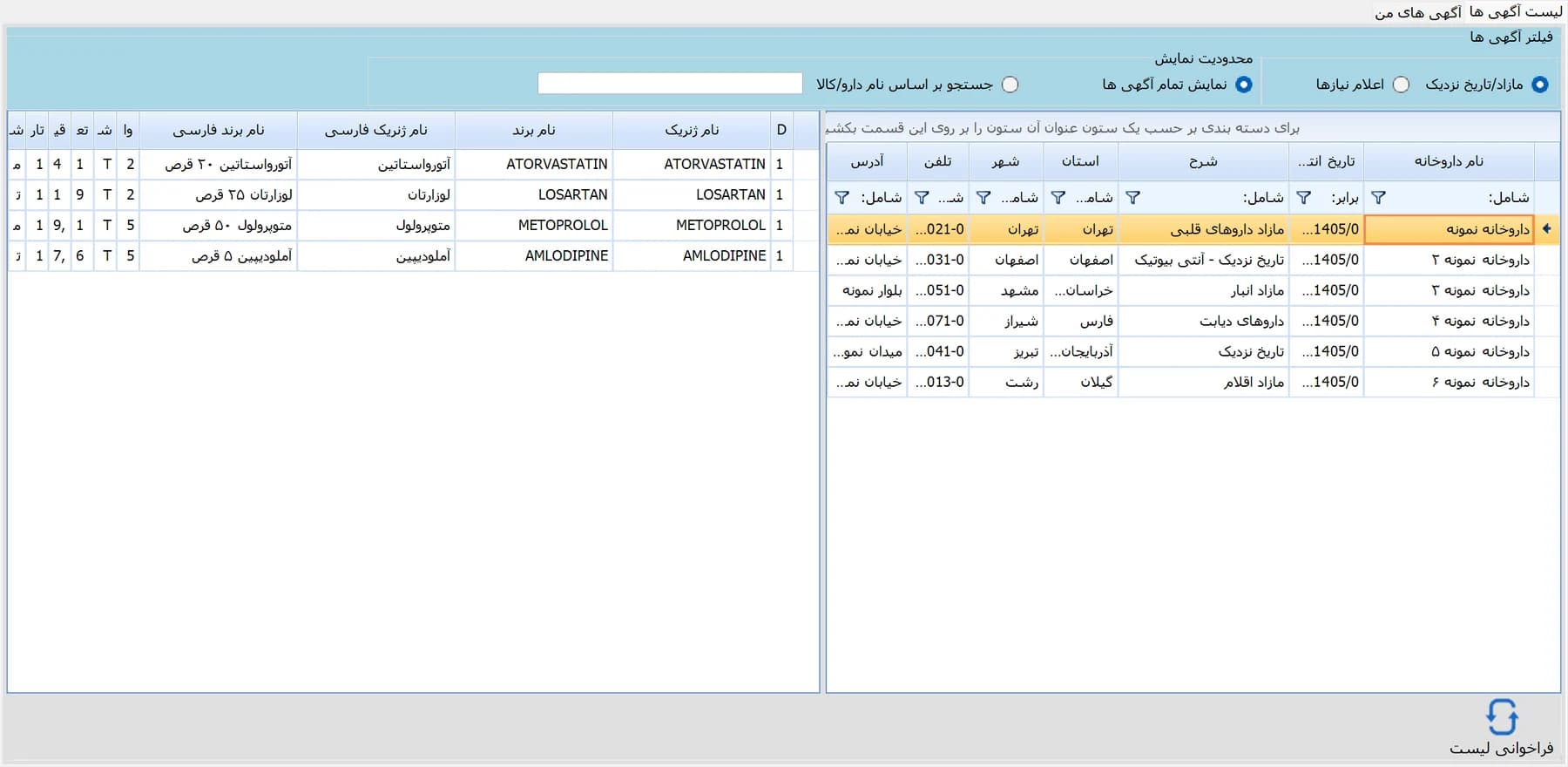The image size is (1568, 767).
Task: Open filter icon for description (شرح) column
Action: (1132, 198)
